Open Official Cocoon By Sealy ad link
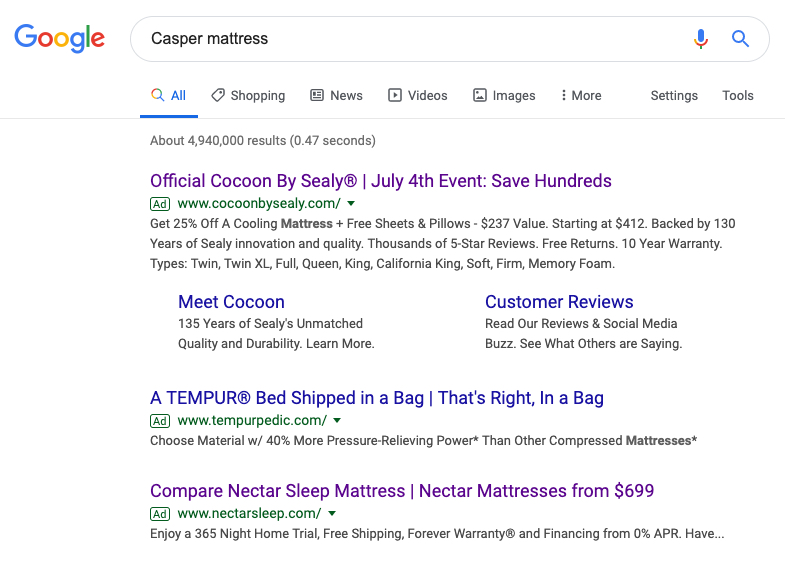Screen dimensions: 785x564 (380, 181)
